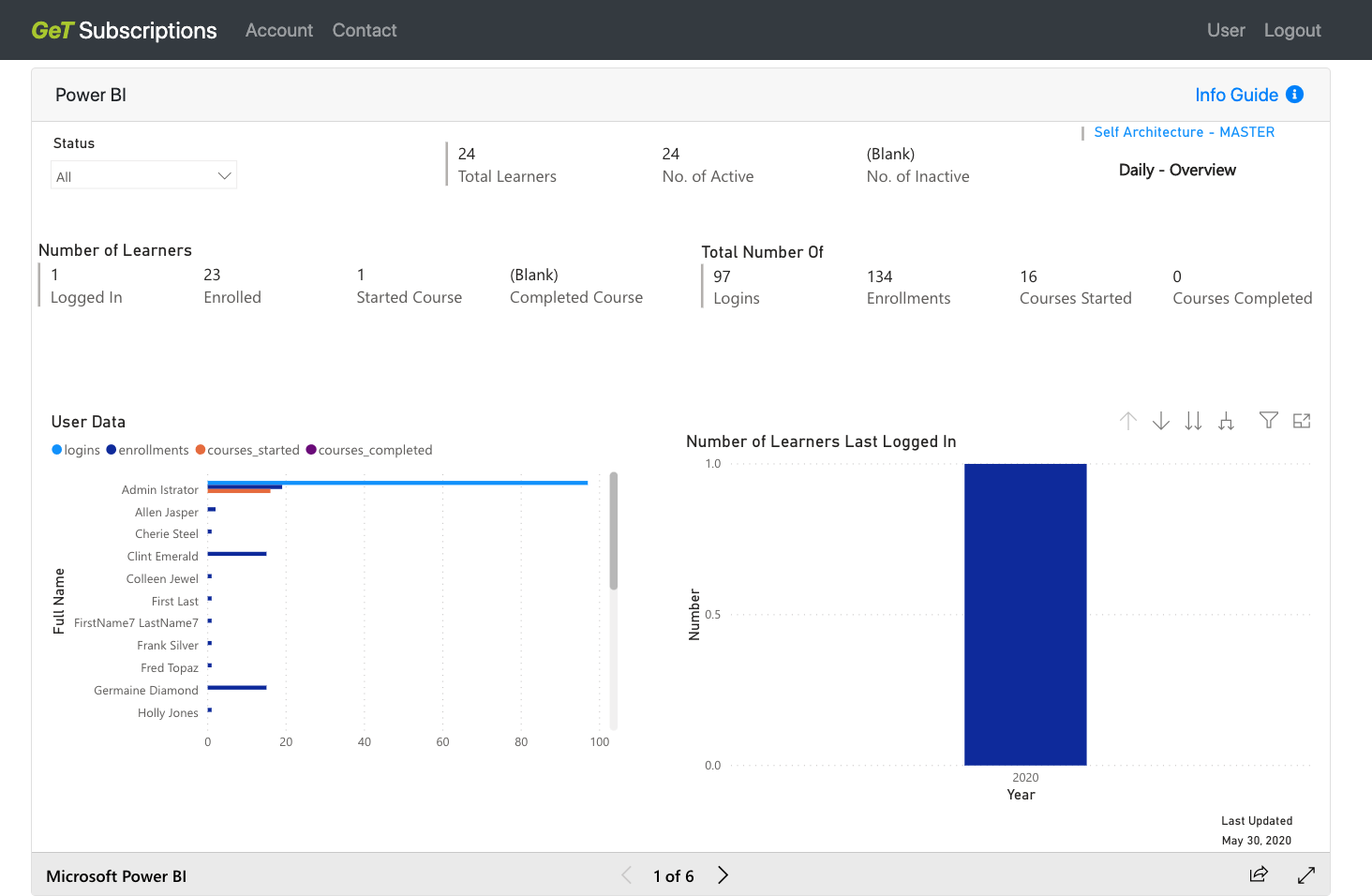Enter full screen mode icon
This screenshot has height=896, width=1372.
[1306, 875]
